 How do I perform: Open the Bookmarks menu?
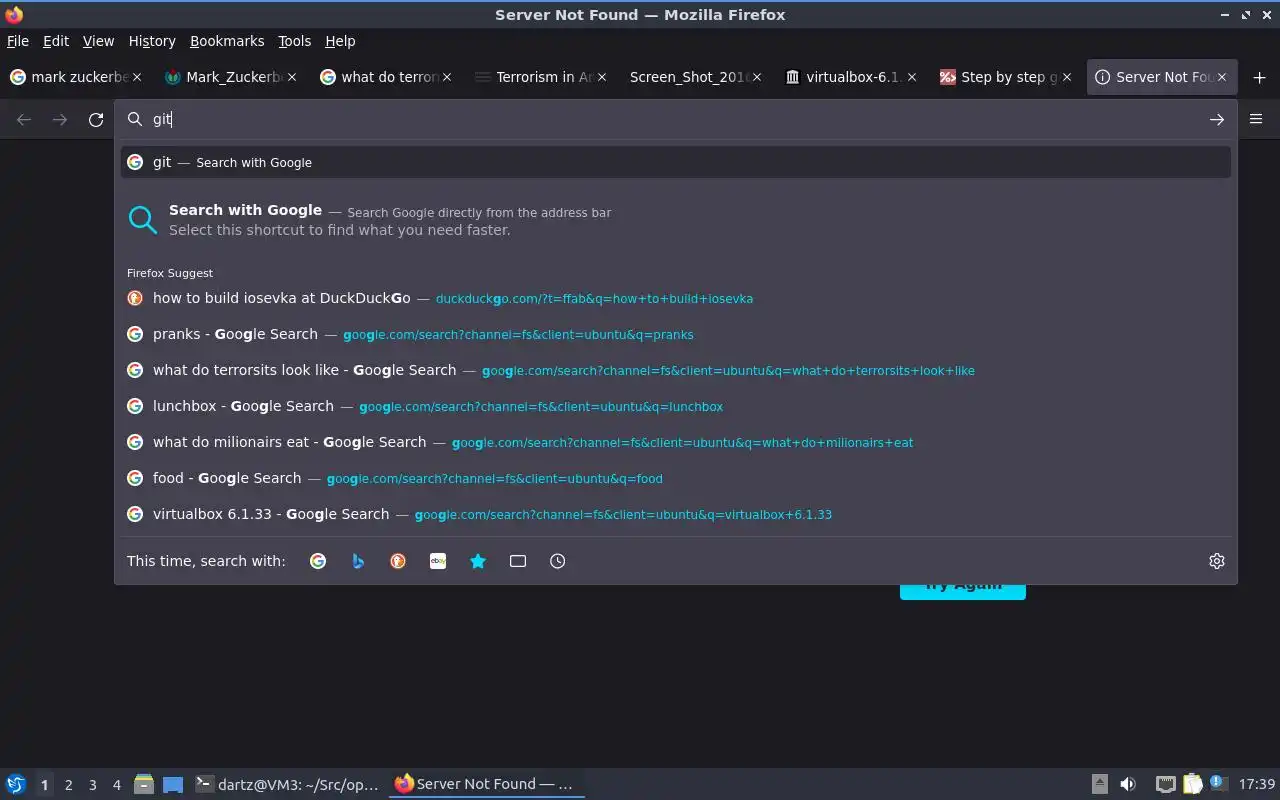(x=227, y=41)
